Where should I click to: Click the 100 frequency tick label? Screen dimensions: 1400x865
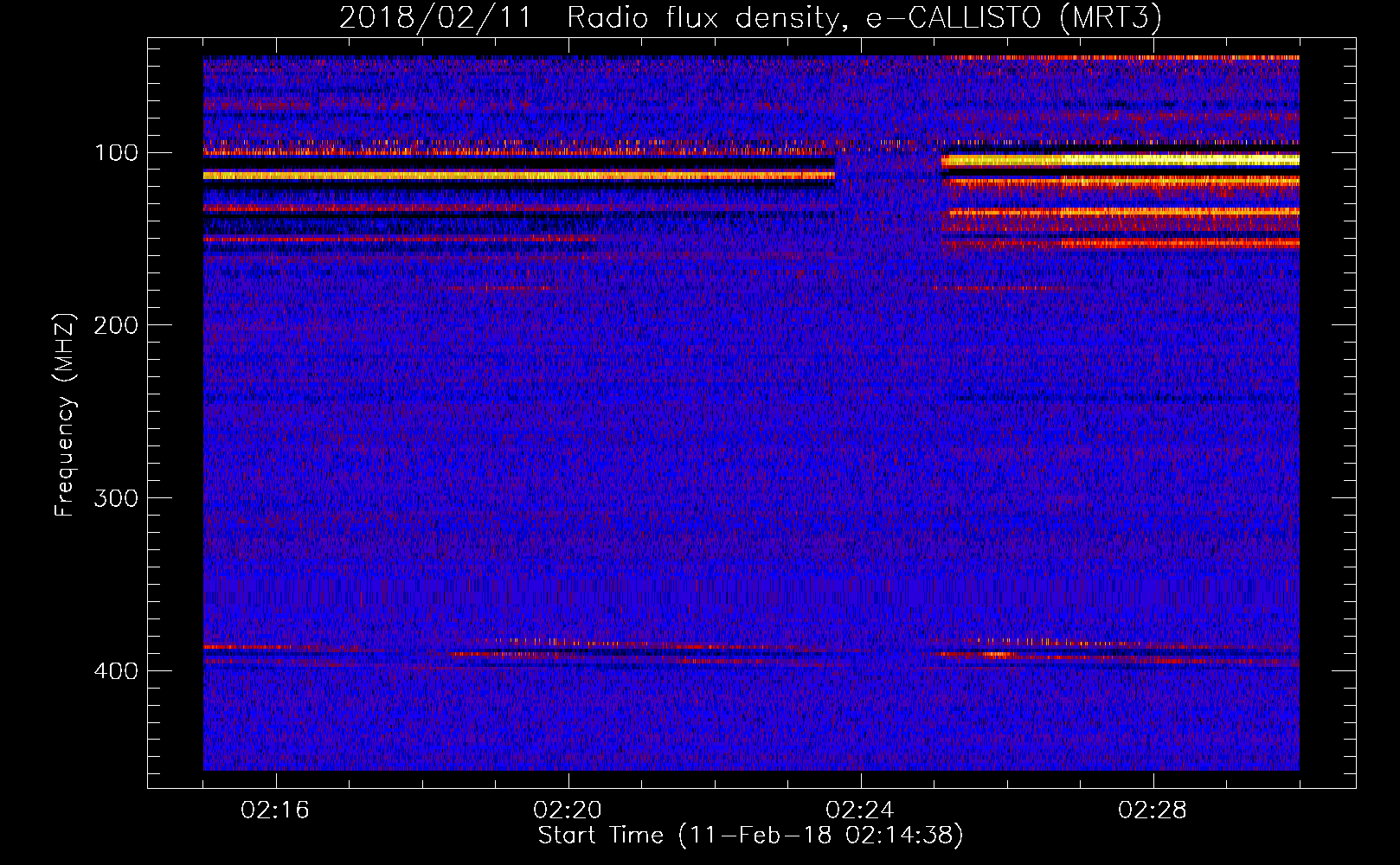pyautogui.click(x=117, y=153)
